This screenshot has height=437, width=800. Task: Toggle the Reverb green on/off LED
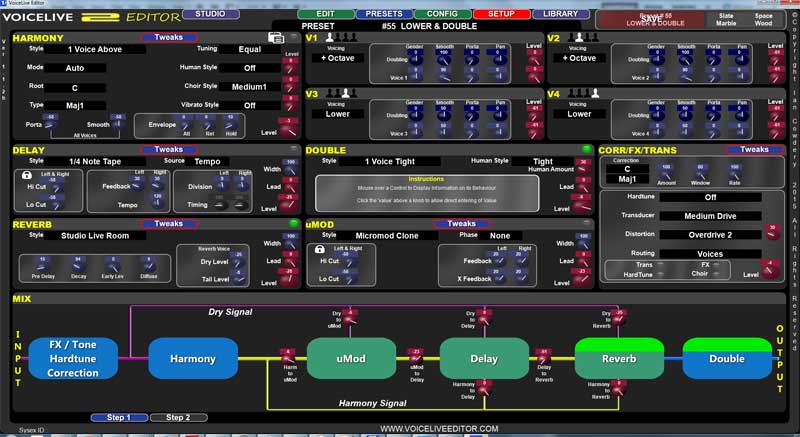[295, 224]
